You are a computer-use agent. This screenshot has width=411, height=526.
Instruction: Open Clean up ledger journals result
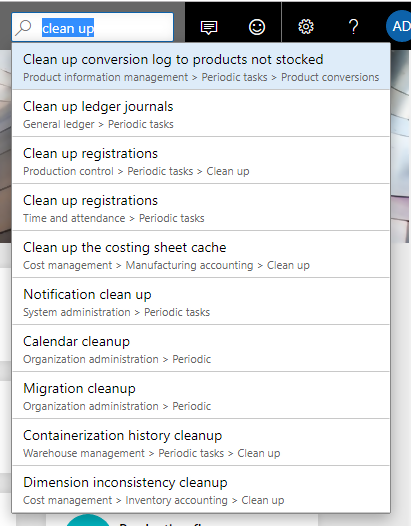coord(201,114)
